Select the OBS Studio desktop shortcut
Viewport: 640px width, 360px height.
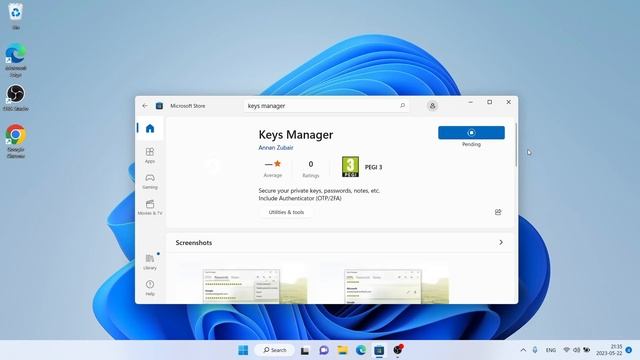point(16,98)
